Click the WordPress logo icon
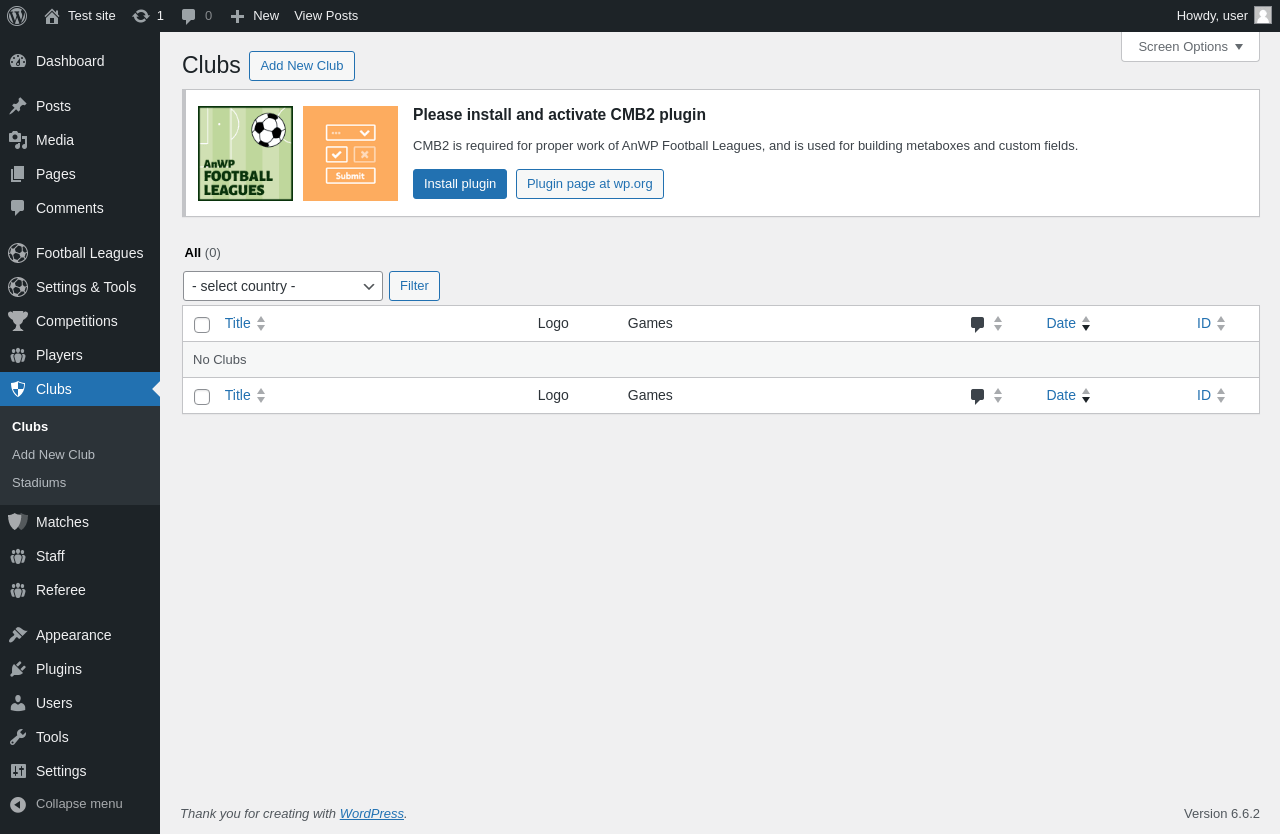The height and width of the screenshot is (834, 1280). coord(17,16)
